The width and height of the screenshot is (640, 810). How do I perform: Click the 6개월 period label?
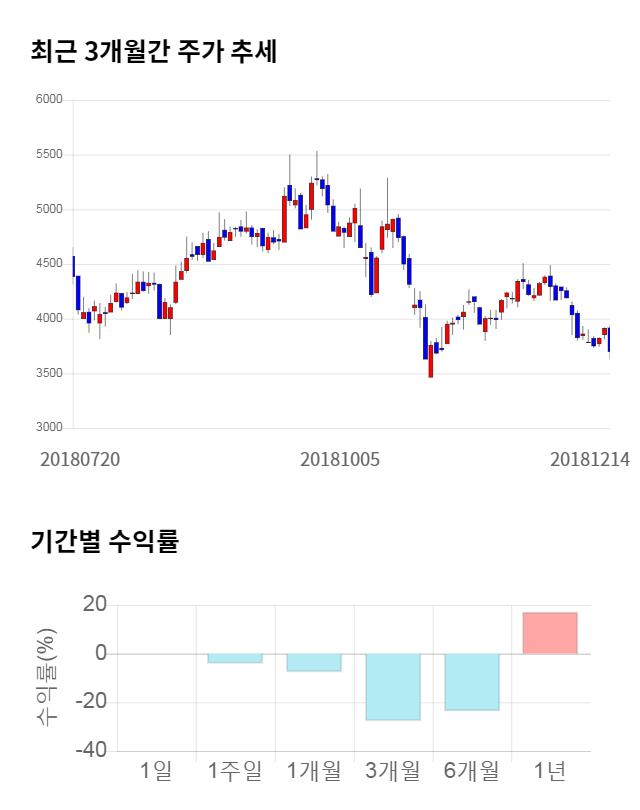(x=471, y=771)
